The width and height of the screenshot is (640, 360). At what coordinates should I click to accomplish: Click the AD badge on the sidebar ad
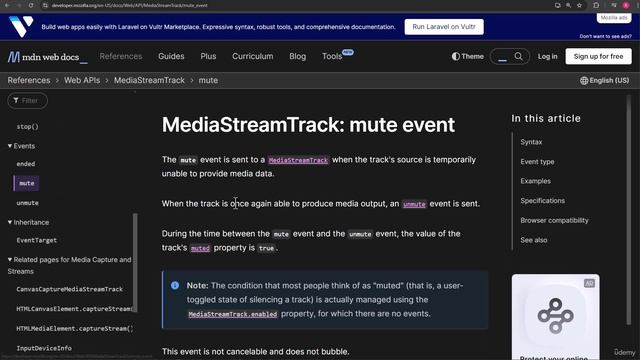589,283
